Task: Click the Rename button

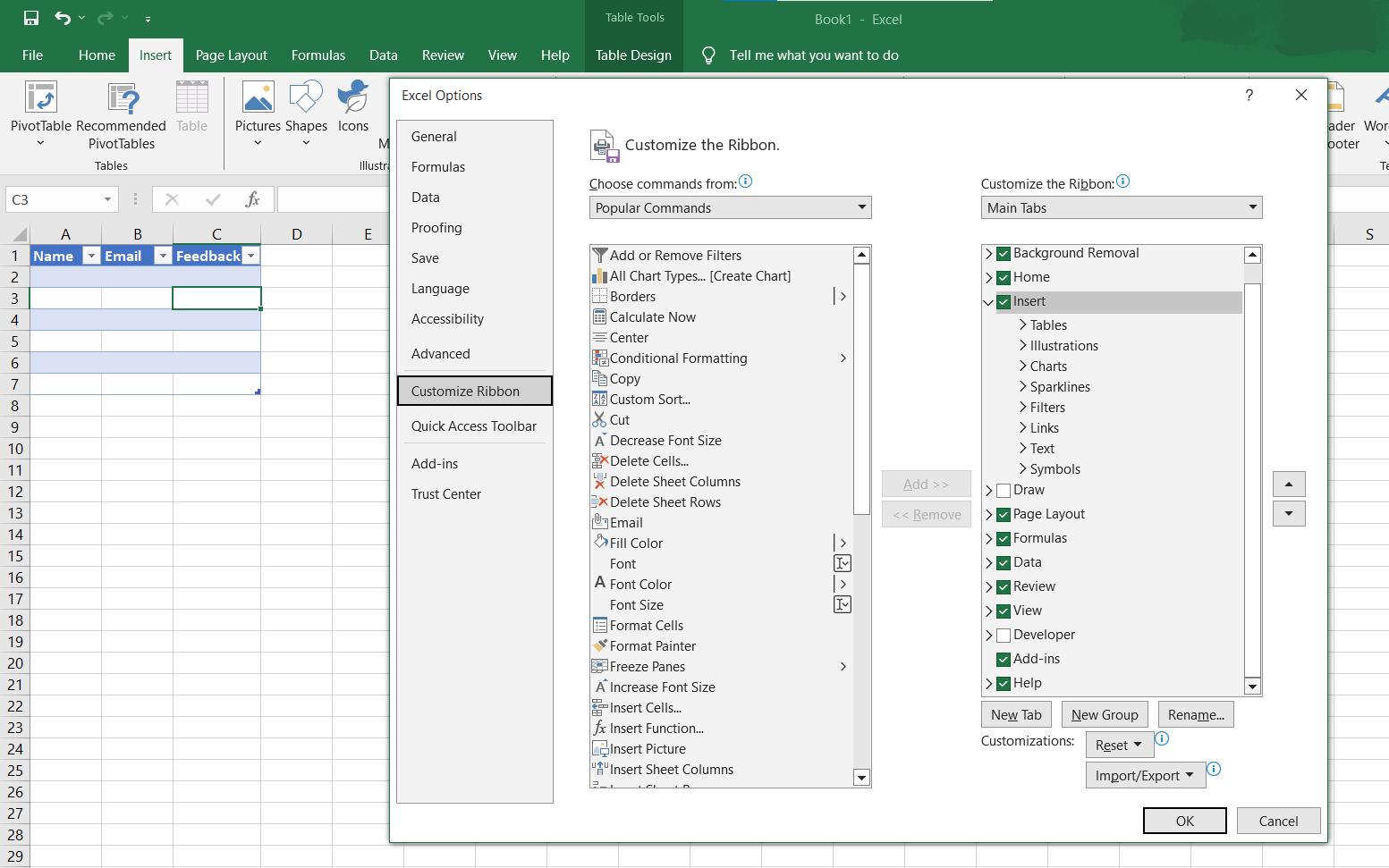Action: point(1196,715)
